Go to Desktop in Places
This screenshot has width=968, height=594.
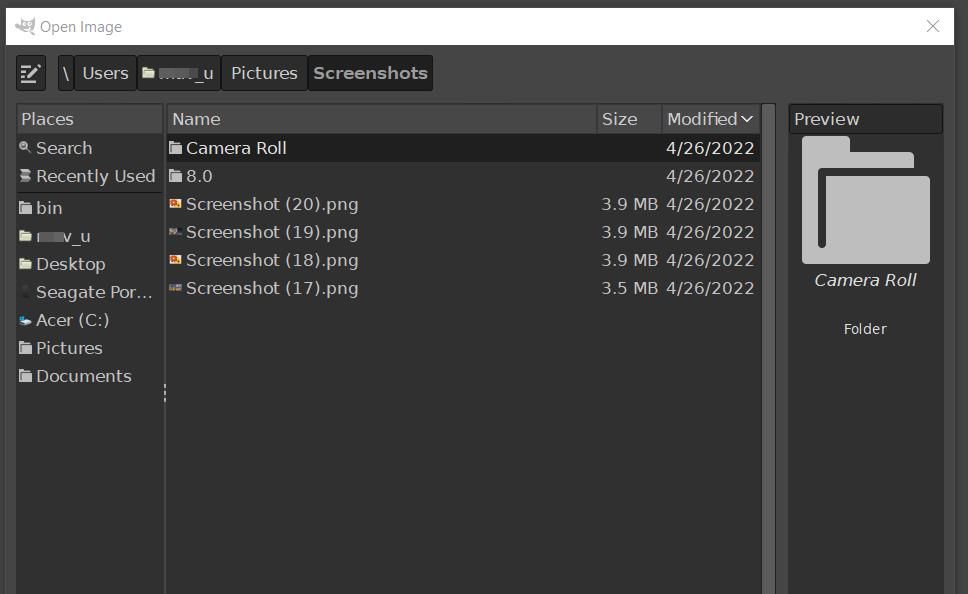[90, 264]
